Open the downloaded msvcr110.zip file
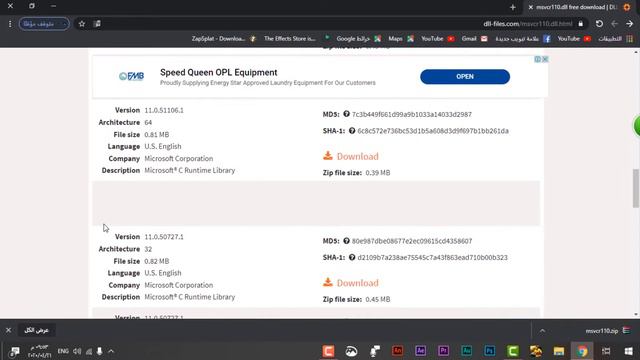The width and height of the screenshot is (640, 360). pos(608,331)
